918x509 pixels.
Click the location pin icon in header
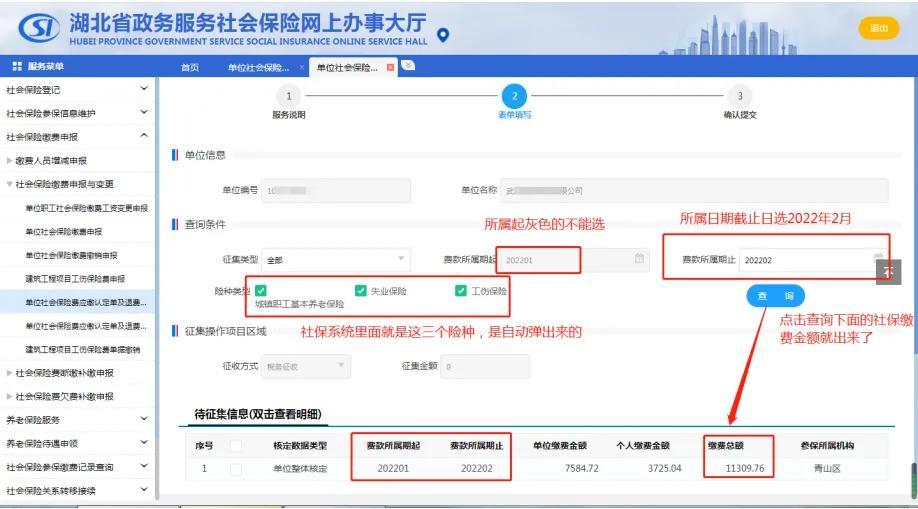coord(444,35)
